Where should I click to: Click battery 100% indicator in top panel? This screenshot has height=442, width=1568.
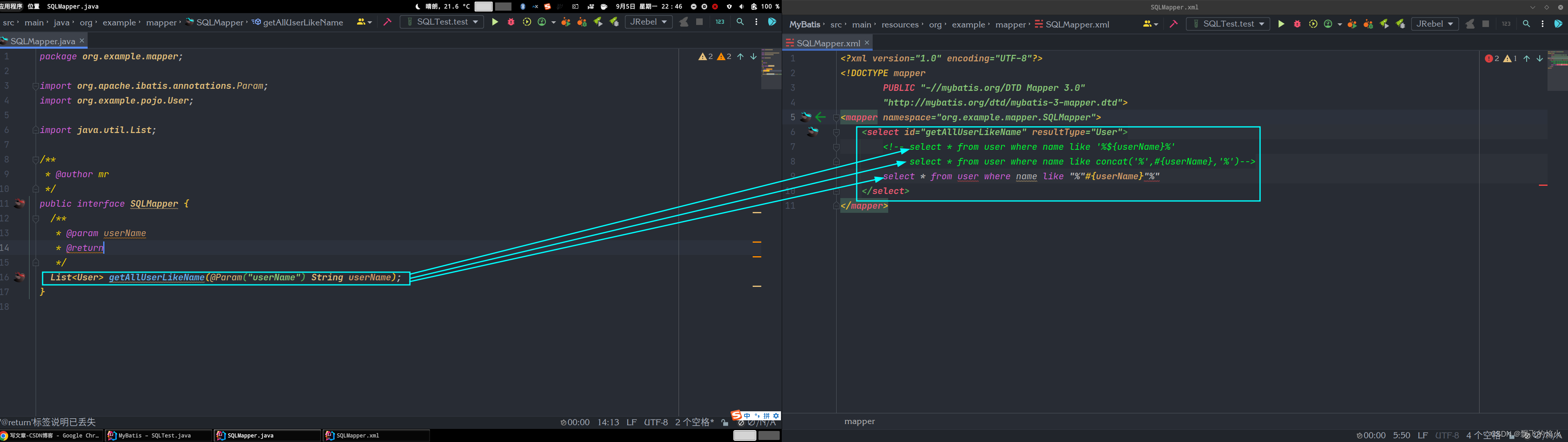tap(765, 6)
